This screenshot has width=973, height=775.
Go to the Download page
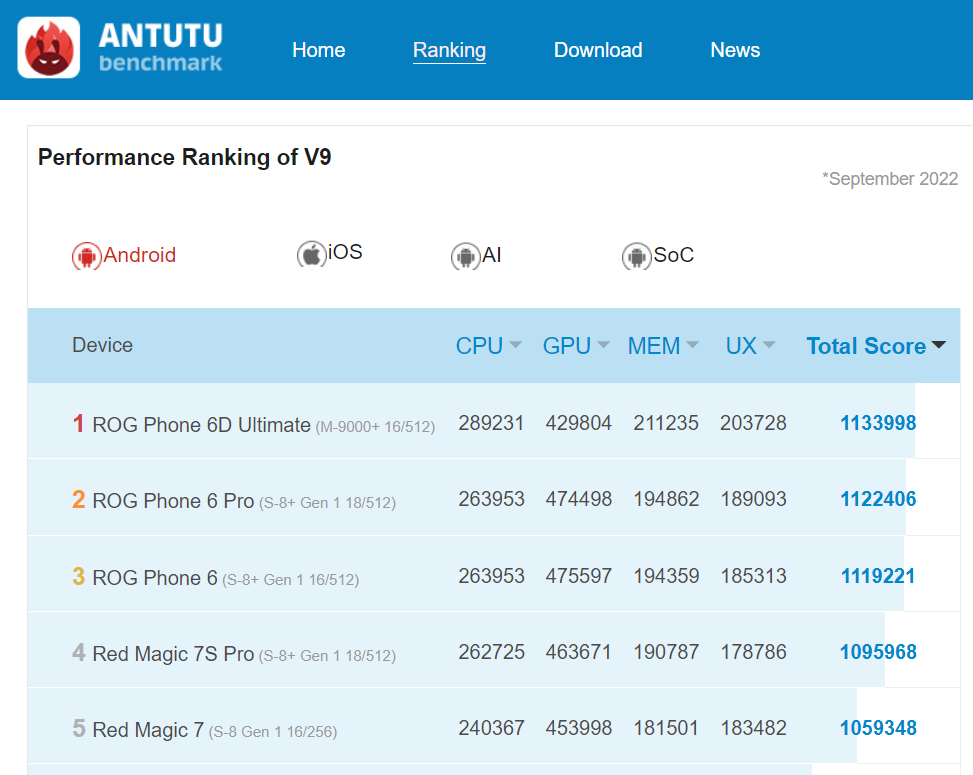coord(597,50)
